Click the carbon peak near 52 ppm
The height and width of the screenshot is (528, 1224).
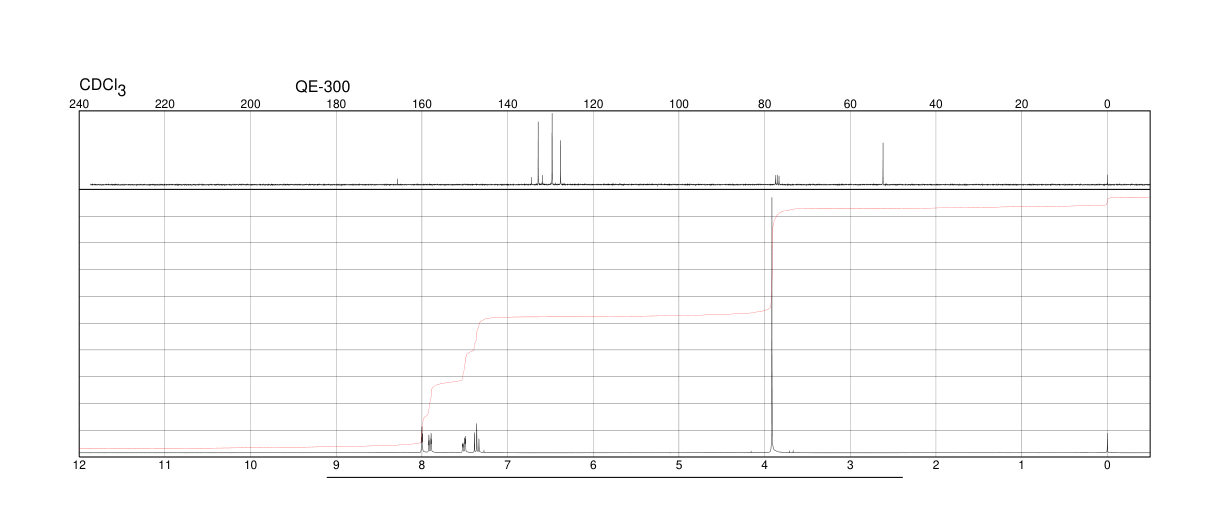tap(883, 164)
